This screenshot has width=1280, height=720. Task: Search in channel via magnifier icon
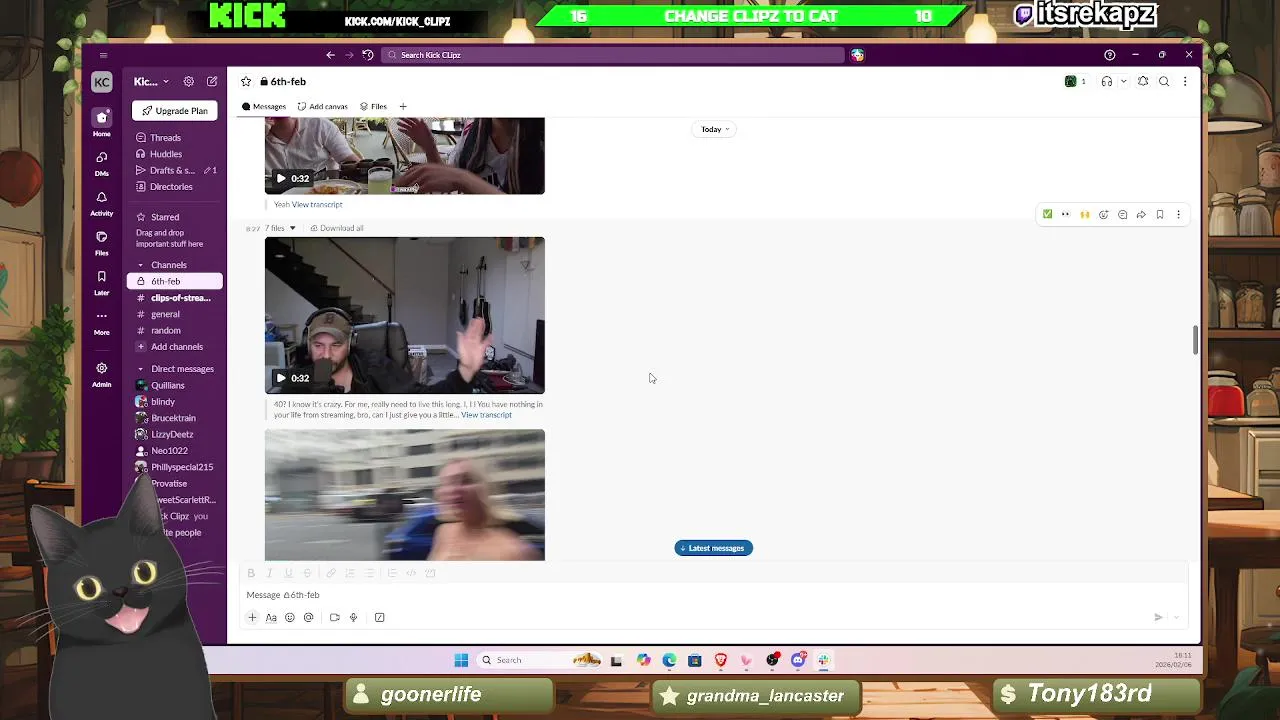tap(1164, 82)
